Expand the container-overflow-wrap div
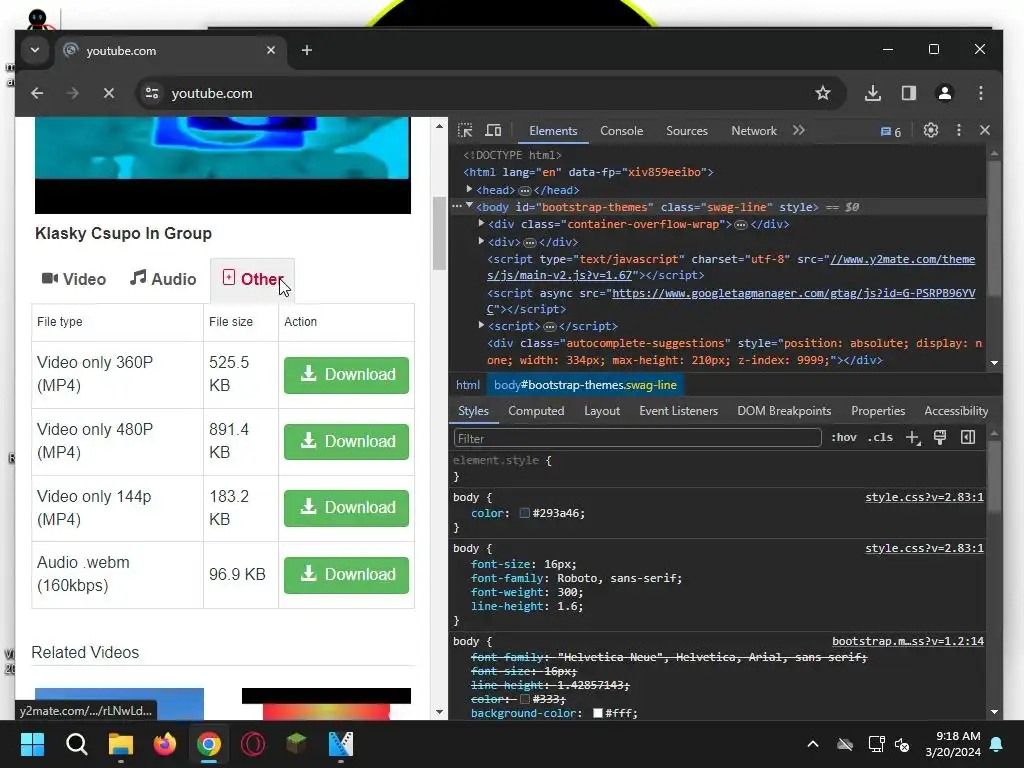The width and height of the screenshot is (1024, 768). (481, 223)
